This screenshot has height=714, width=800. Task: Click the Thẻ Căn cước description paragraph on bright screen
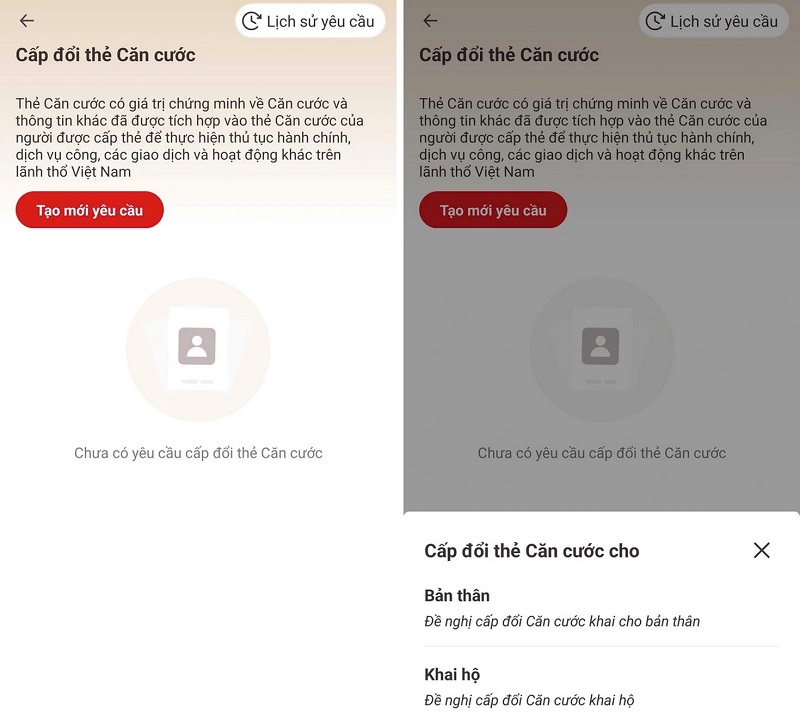tap(189, 137)
